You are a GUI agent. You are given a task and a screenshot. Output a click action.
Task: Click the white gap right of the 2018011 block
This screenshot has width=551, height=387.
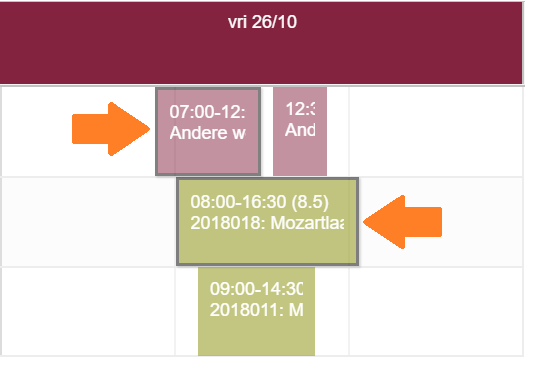pos(331,311)
